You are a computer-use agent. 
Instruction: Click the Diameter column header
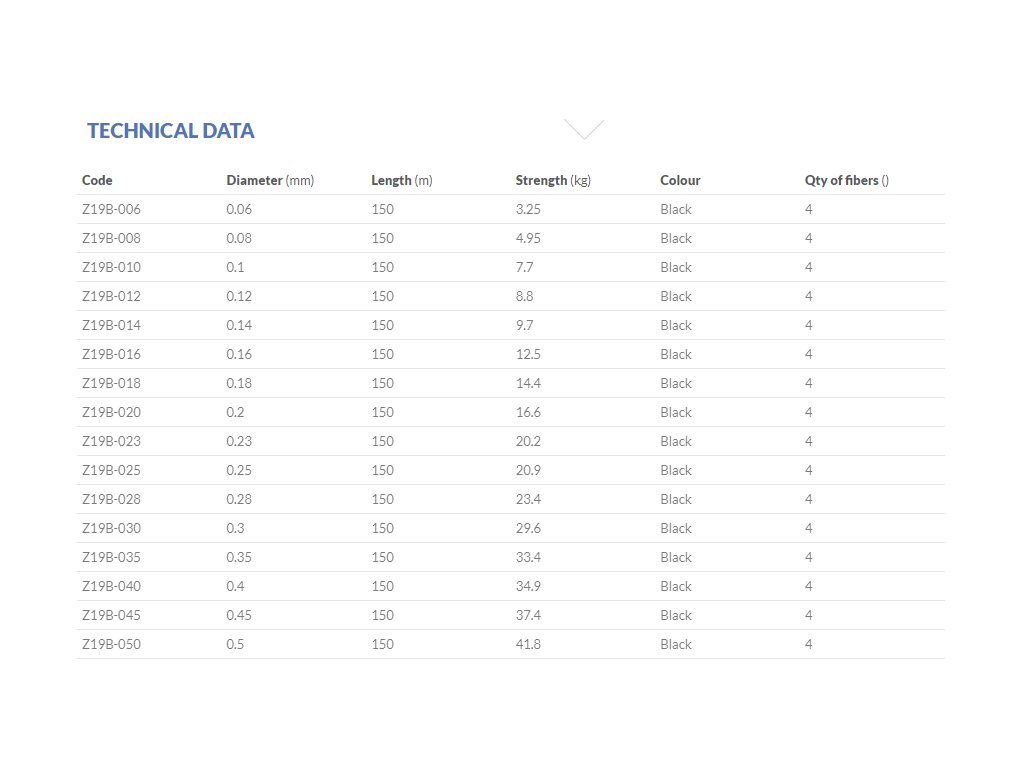[x=269, y=181]
